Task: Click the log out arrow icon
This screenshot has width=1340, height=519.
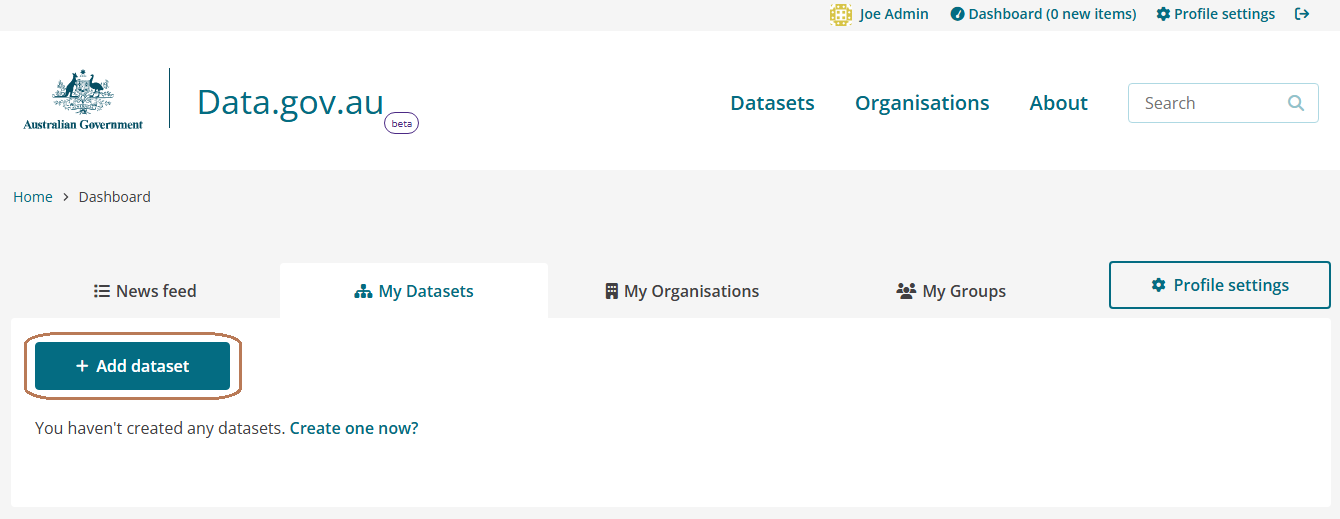Action: pos(1302,14)
